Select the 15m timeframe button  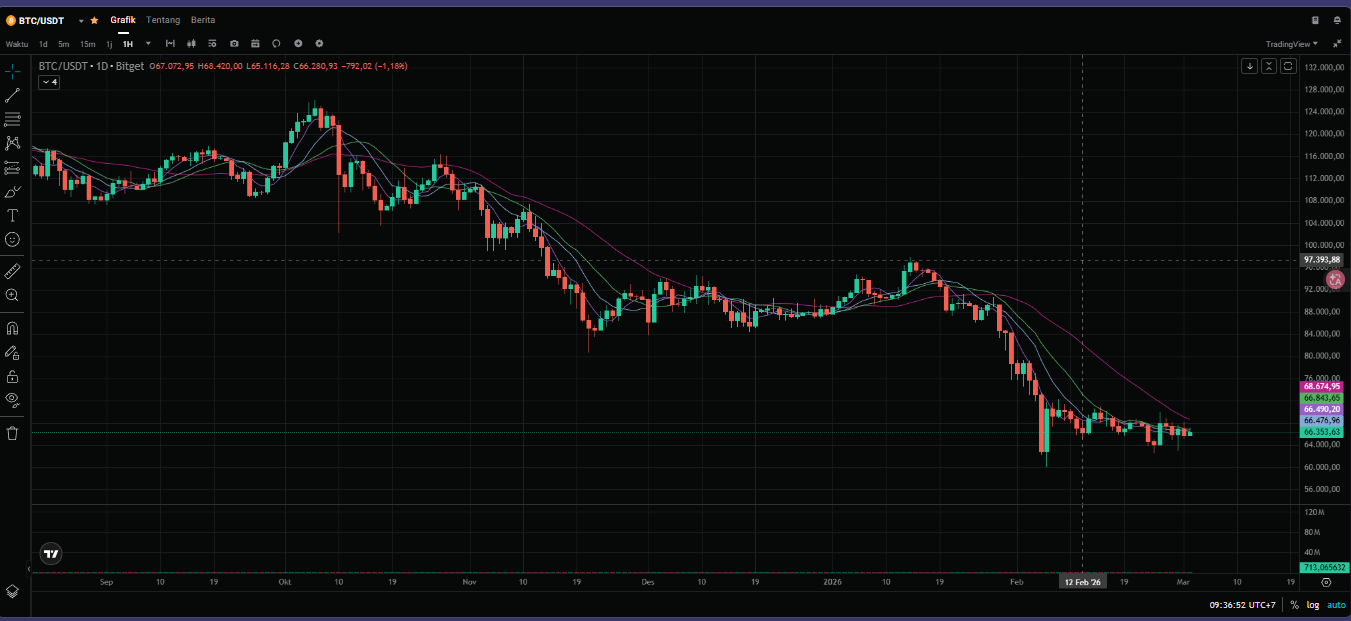[x=88, y=44]
